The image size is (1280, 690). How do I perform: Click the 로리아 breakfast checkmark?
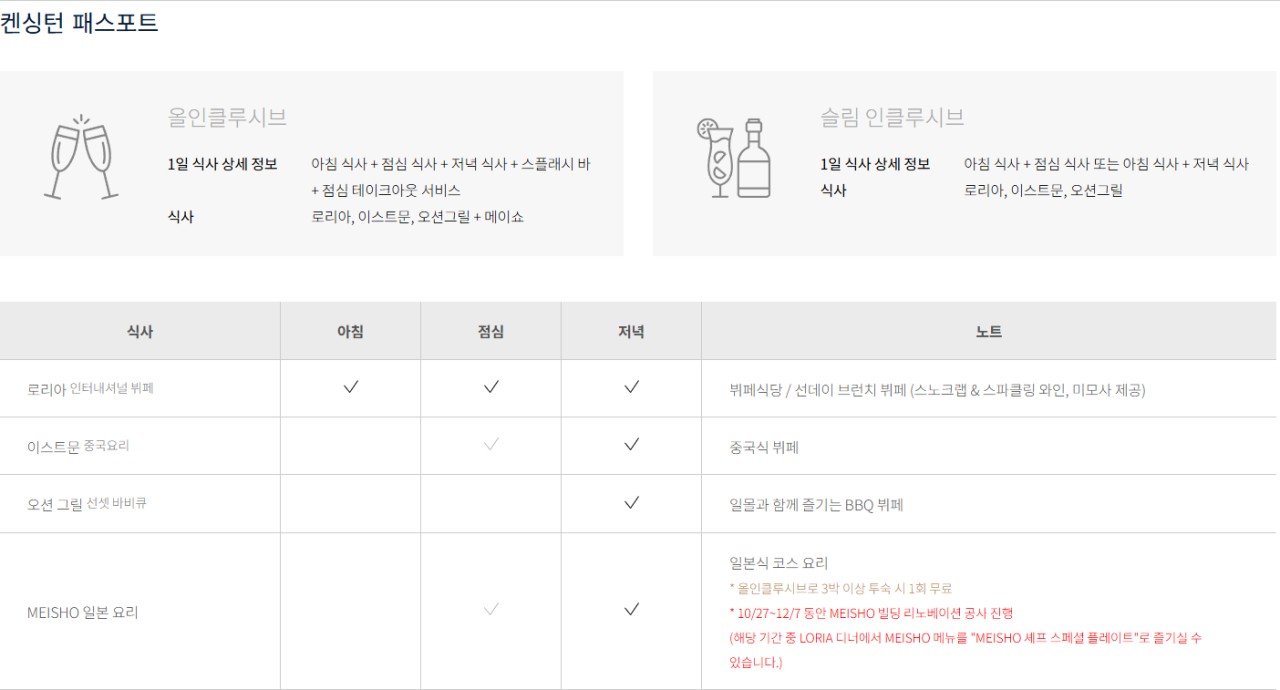[351, 387]
